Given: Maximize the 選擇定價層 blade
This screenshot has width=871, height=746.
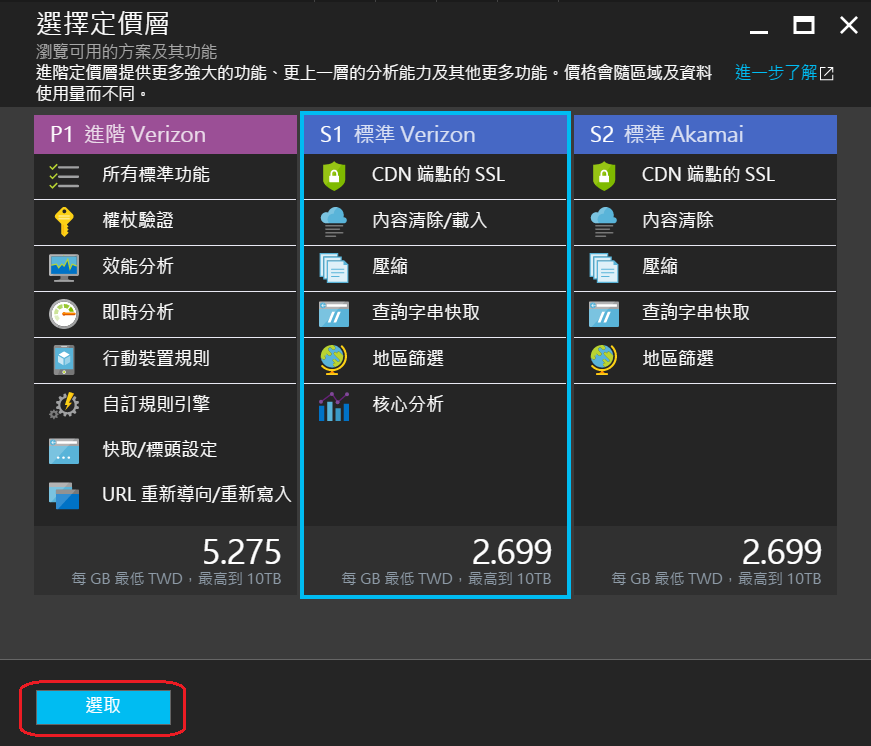Looking at the screenshot, I should [x=804, y=25].
